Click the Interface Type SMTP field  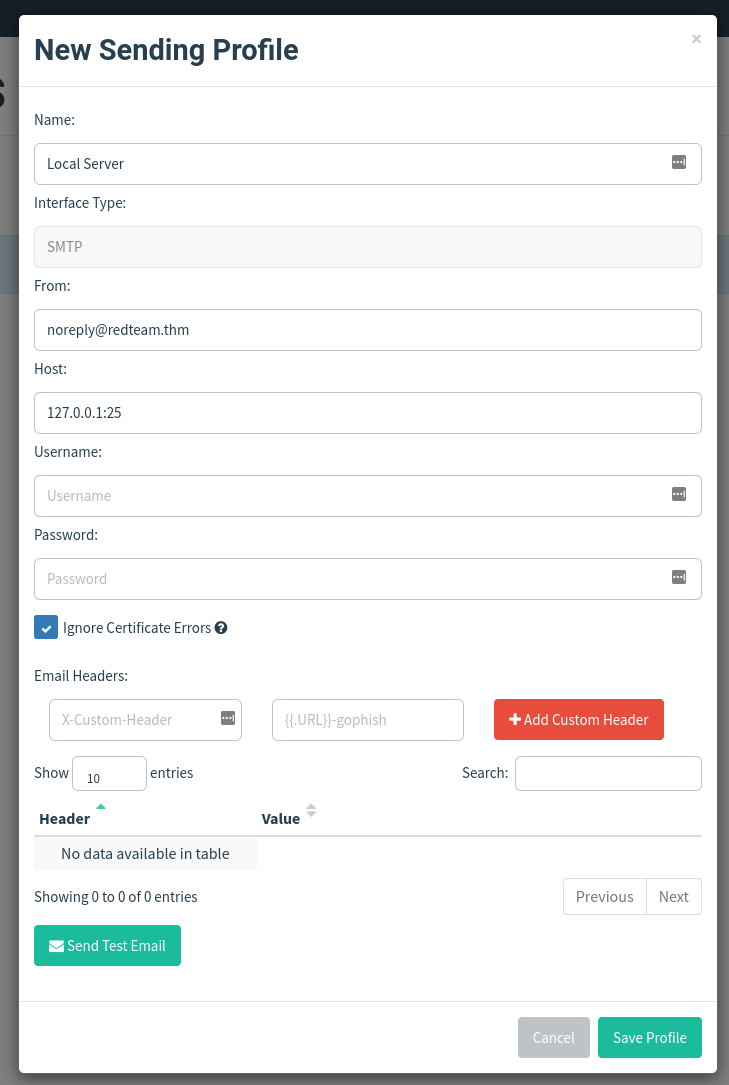click(367, 247)
